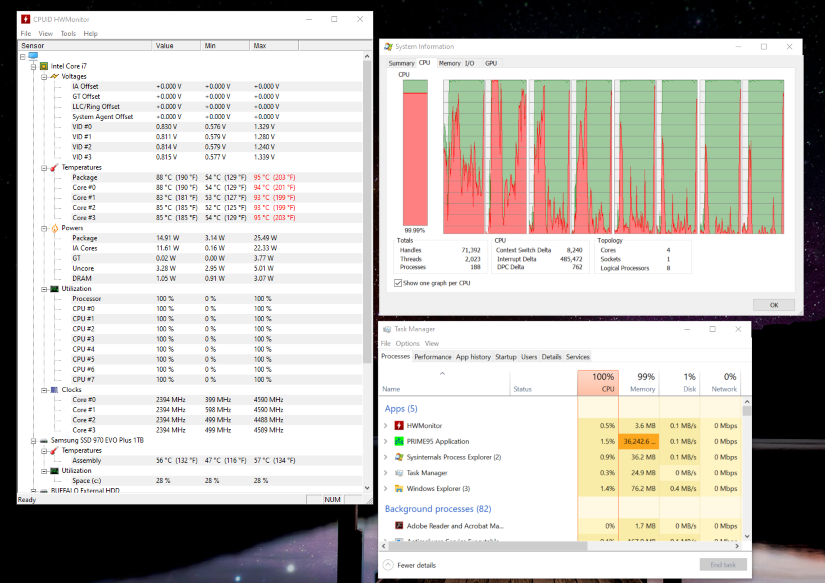Collapse the Intel Core i7 tree node
Viewport: 825px width, 583px height.
(34, 66)
